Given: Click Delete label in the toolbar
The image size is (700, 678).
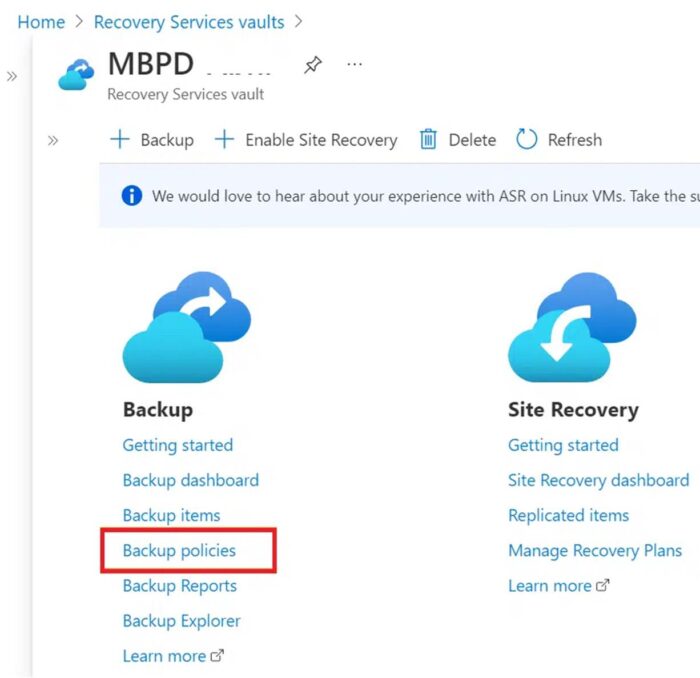Looking at the screenshot, I should 472,140.
